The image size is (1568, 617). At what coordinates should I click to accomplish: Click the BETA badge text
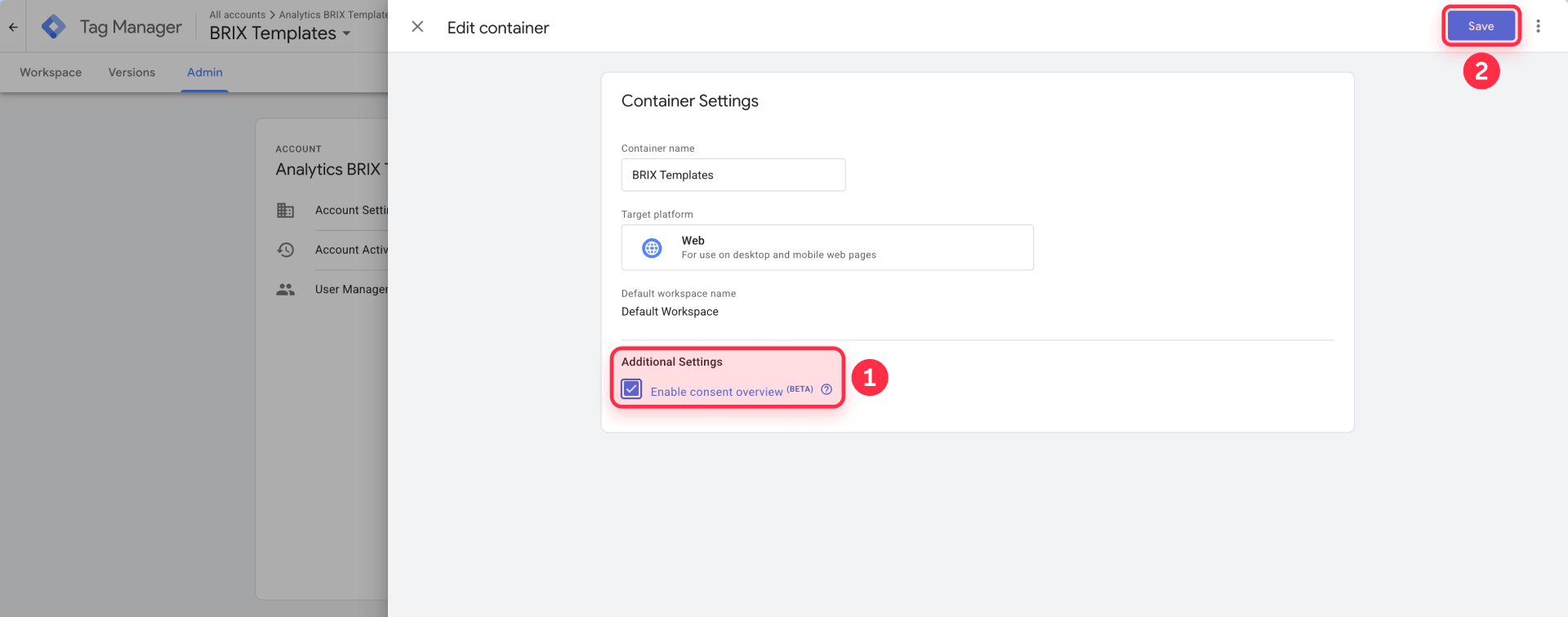[800, 389]
